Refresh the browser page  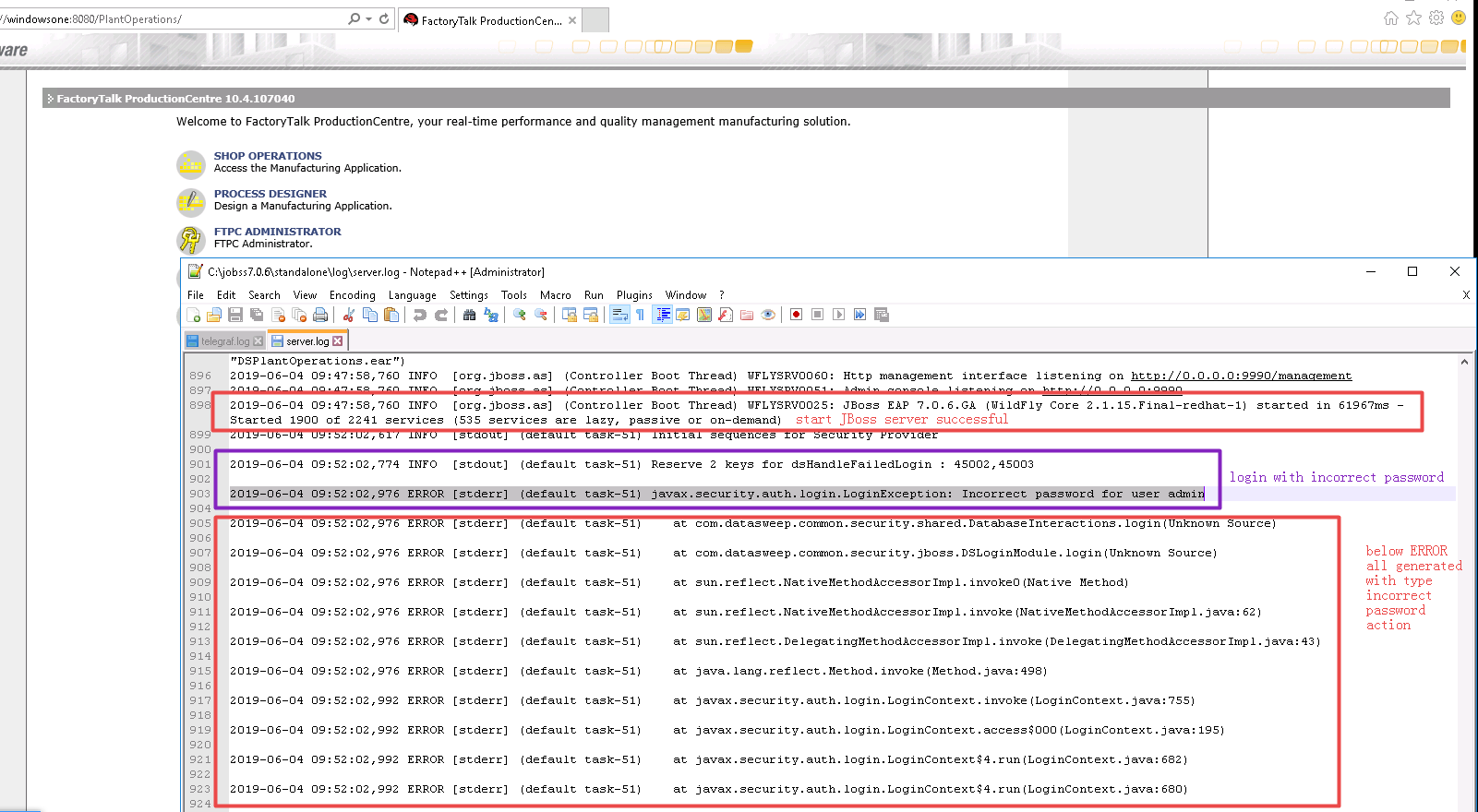[x=384, y=18]
